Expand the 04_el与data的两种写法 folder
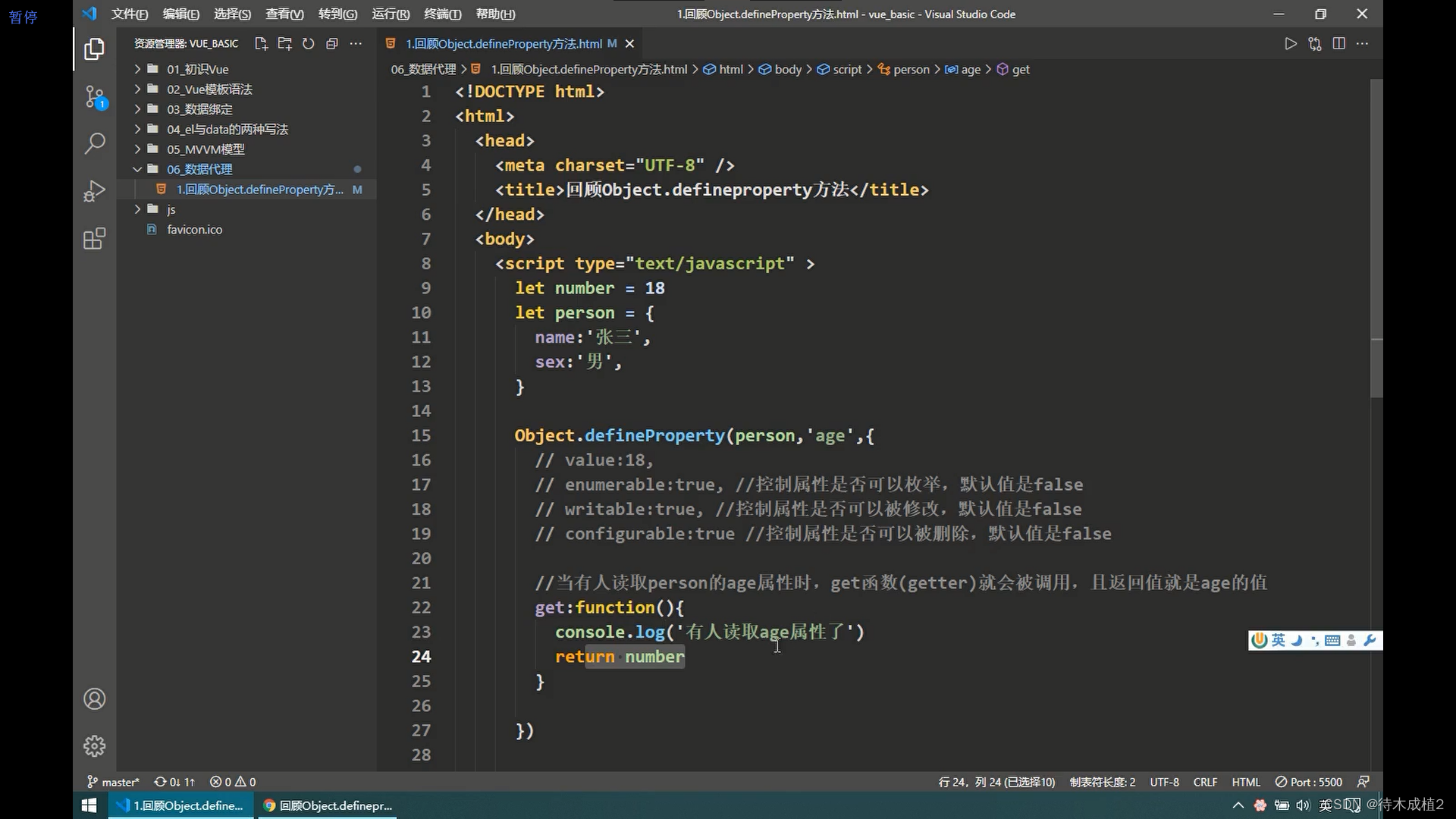 tap(247, 130)
